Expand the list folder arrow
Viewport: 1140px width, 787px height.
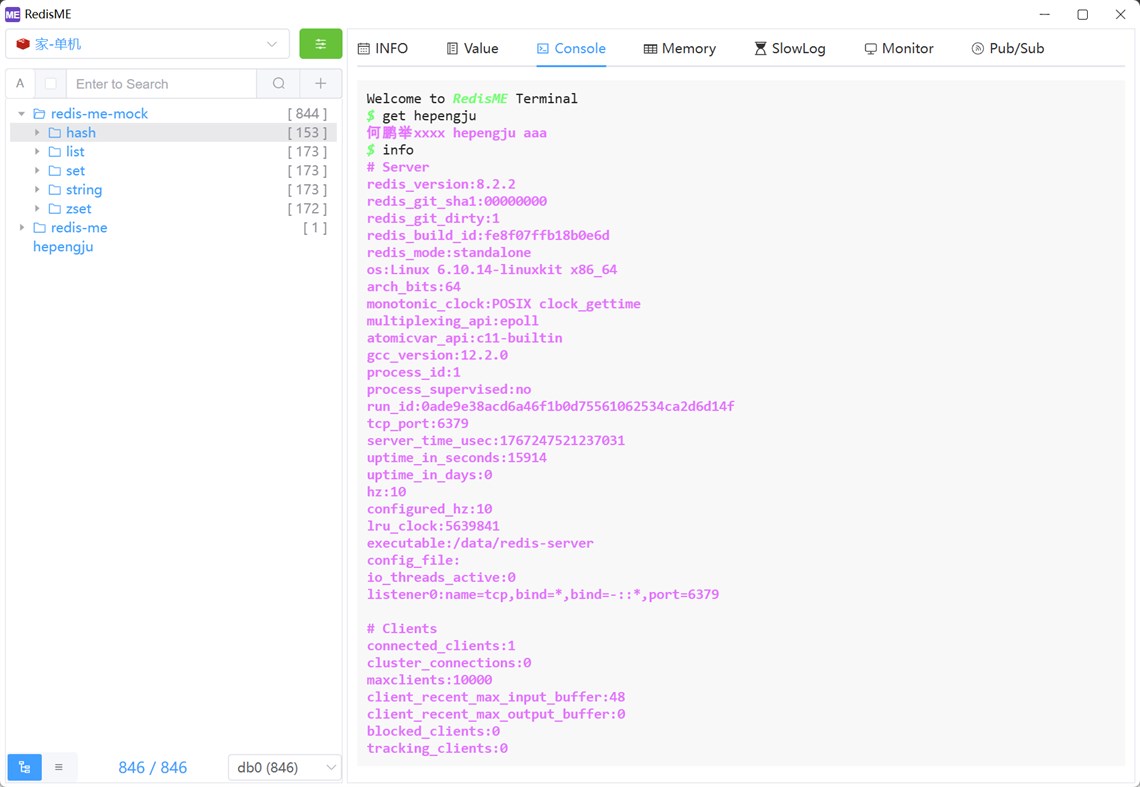point(37,151)
